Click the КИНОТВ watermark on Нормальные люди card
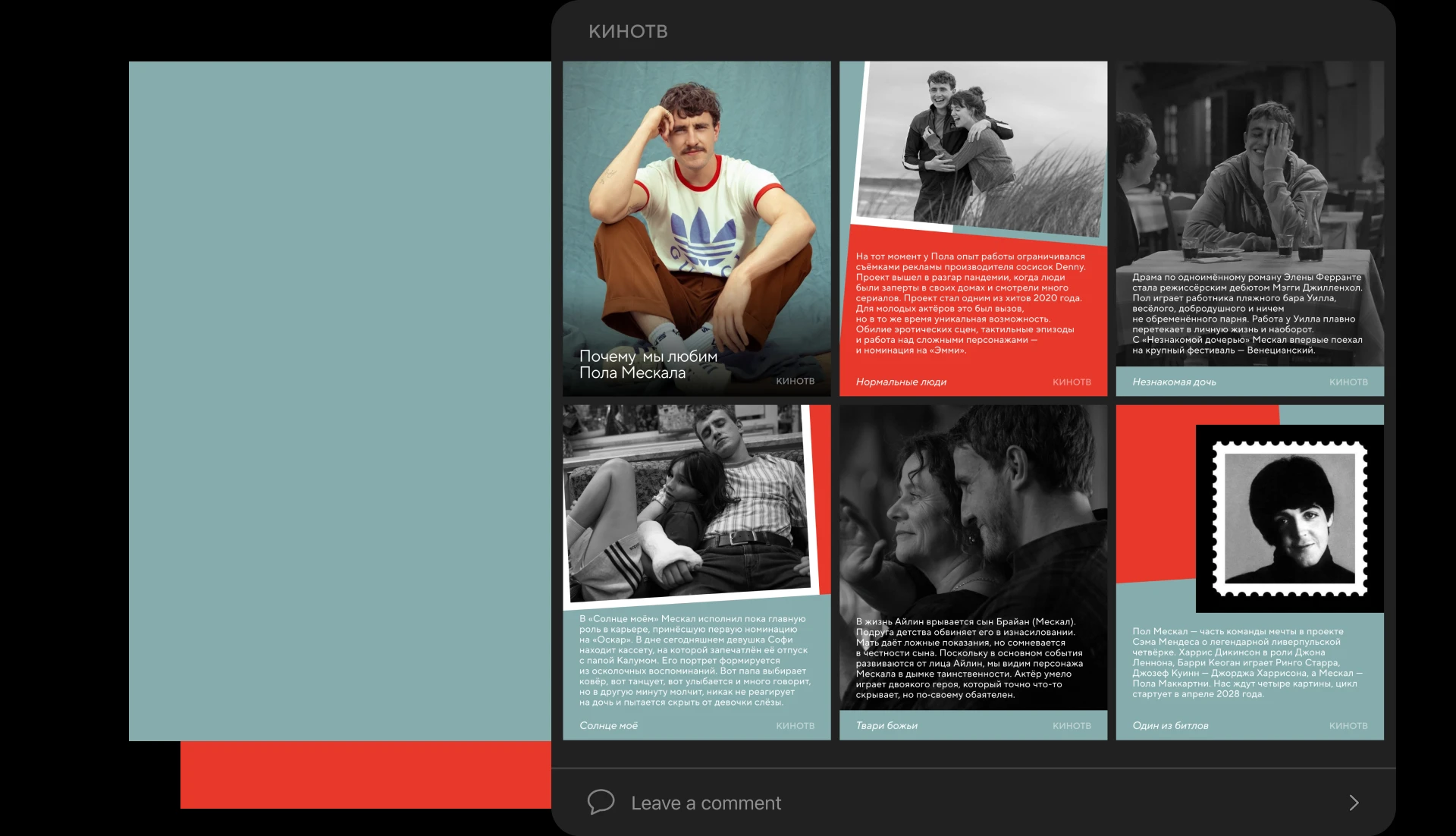1456x836 pixels. coord(1072,382)
